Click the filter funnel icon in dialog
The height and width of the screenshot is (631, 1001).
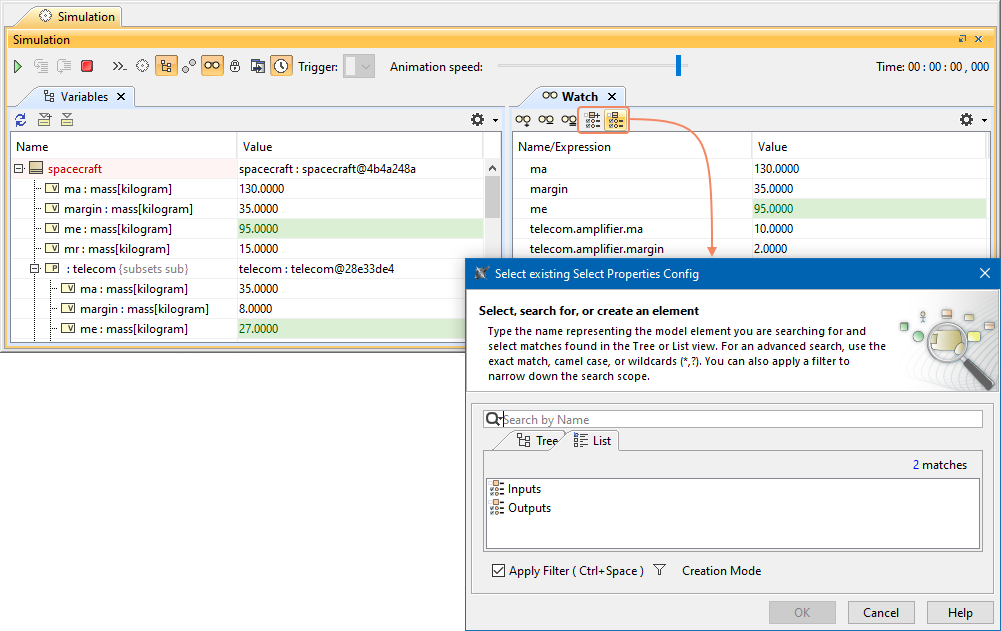tap(659, 571)
